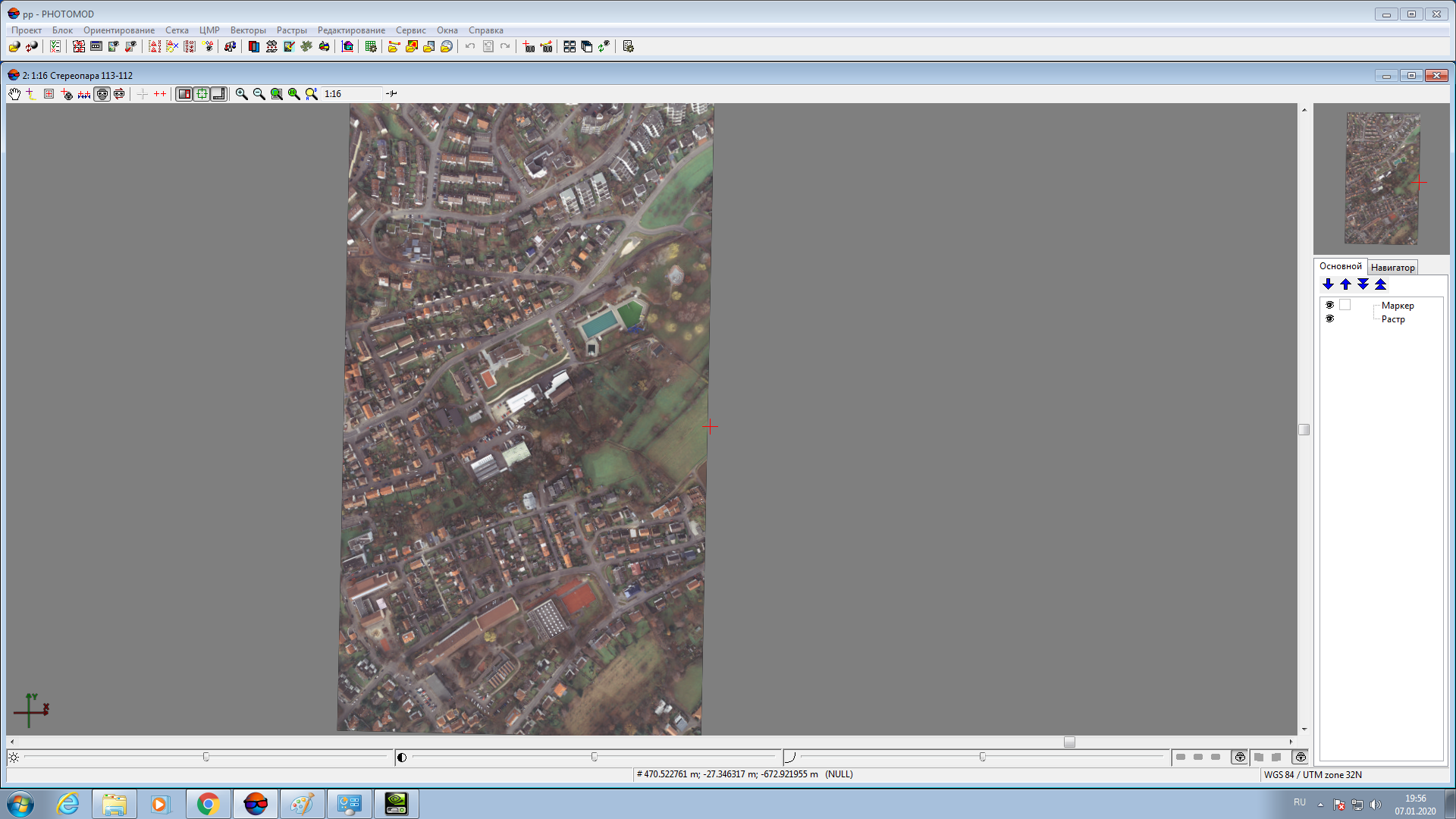Move layer down with blue arrow
The image size is (1456, 819).
pos(1328,284)
